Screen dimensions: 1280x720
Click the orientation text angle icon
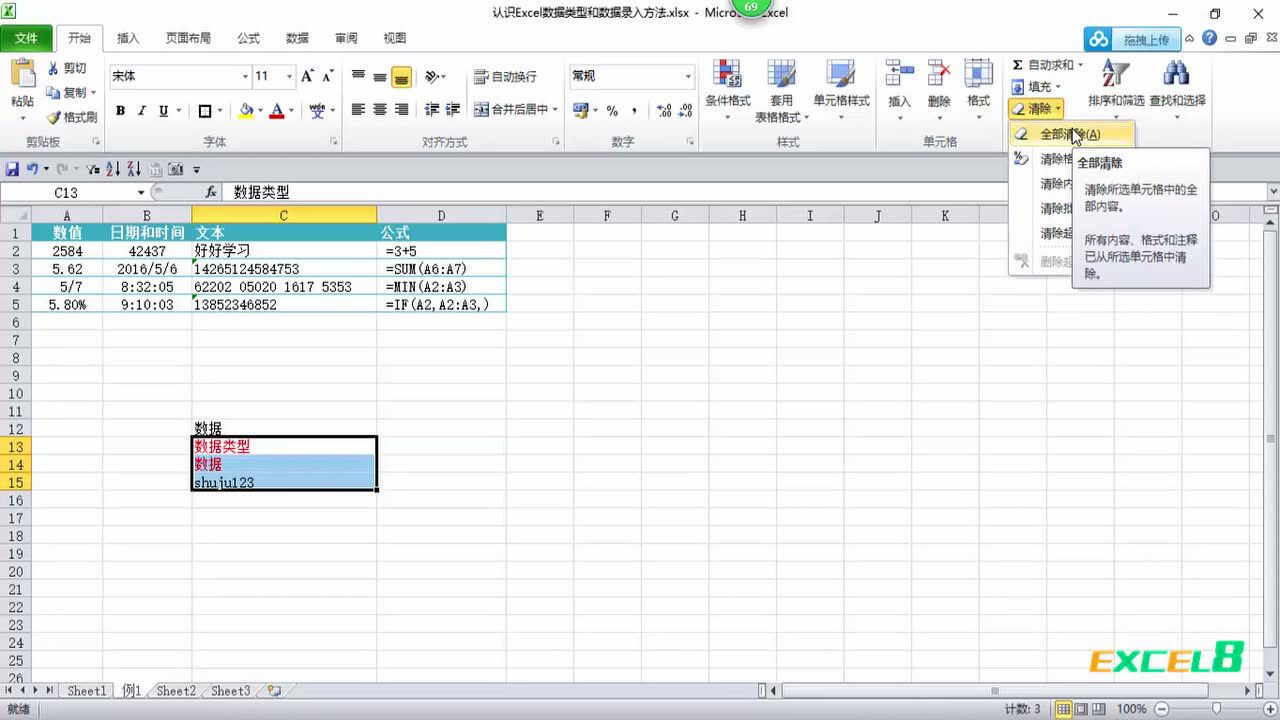point(432,76)
